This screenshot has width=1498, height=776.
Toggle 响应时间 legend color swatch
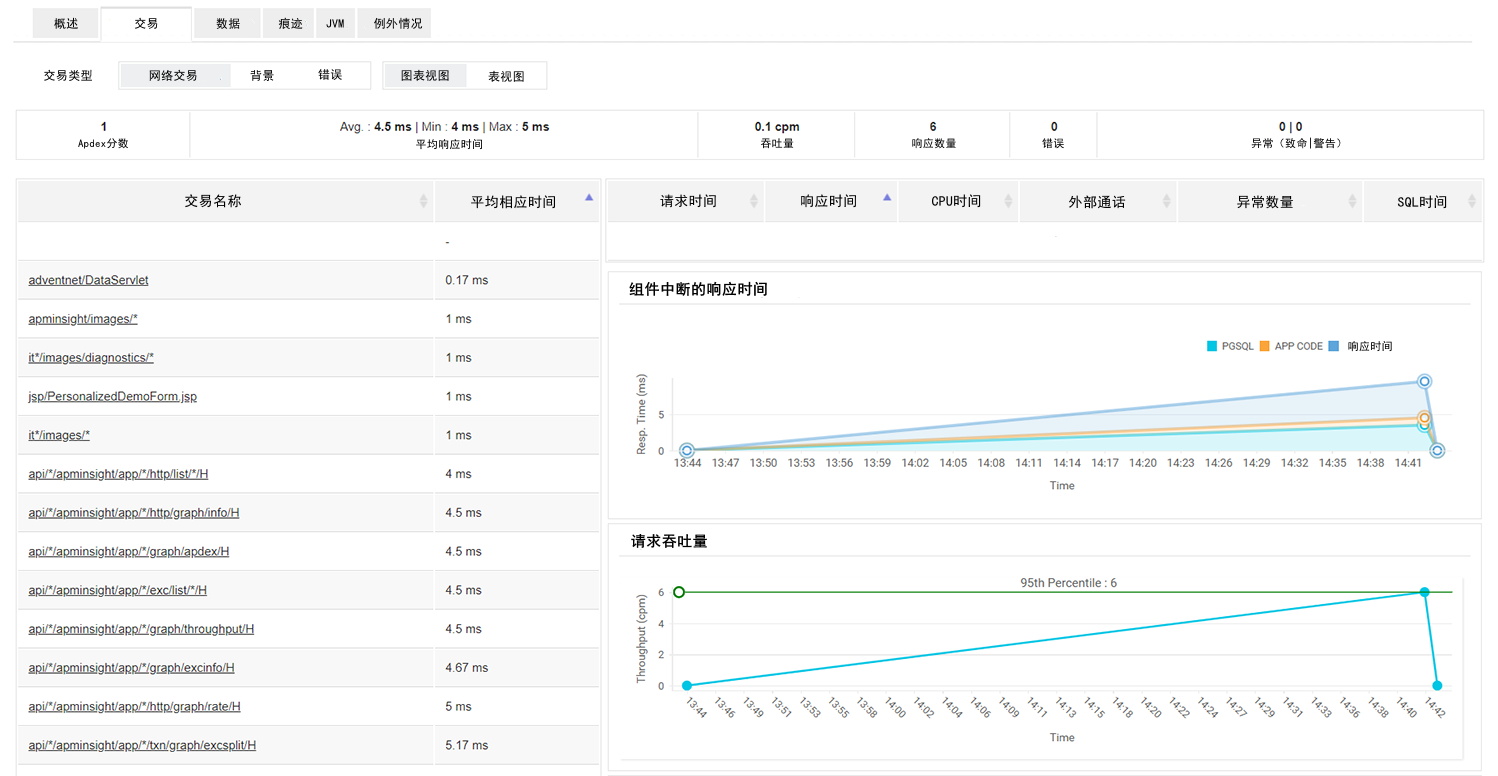pyautogui.click(x=1333, y=346)
